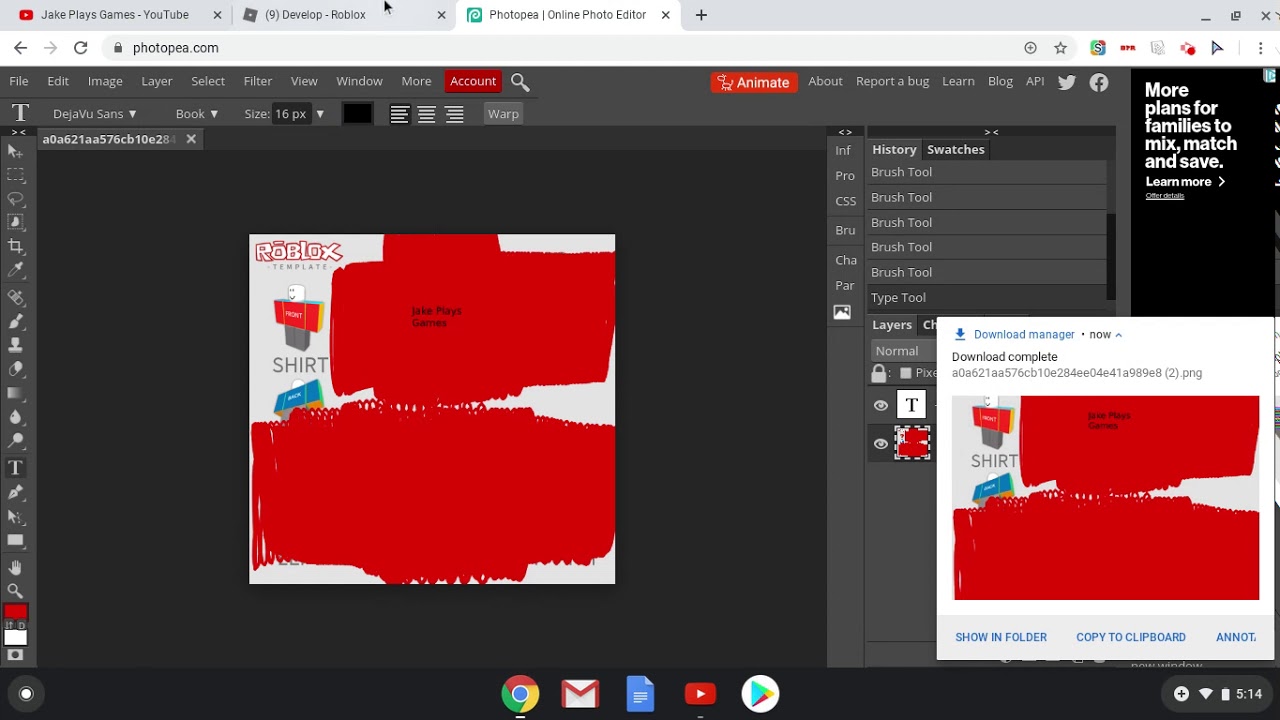Open the red foreground color swatch
The height and width of the screenshot is (720, 1280).
15,613
